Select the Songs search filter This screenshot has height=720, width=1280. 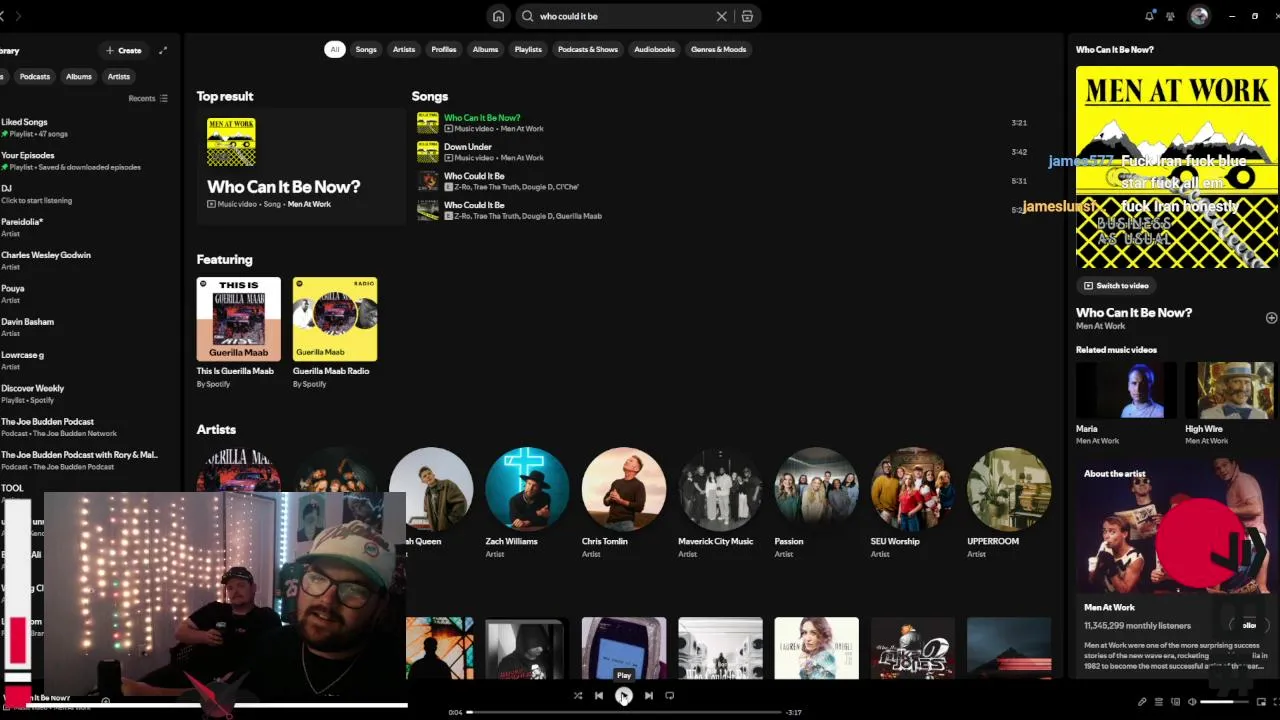366,49
